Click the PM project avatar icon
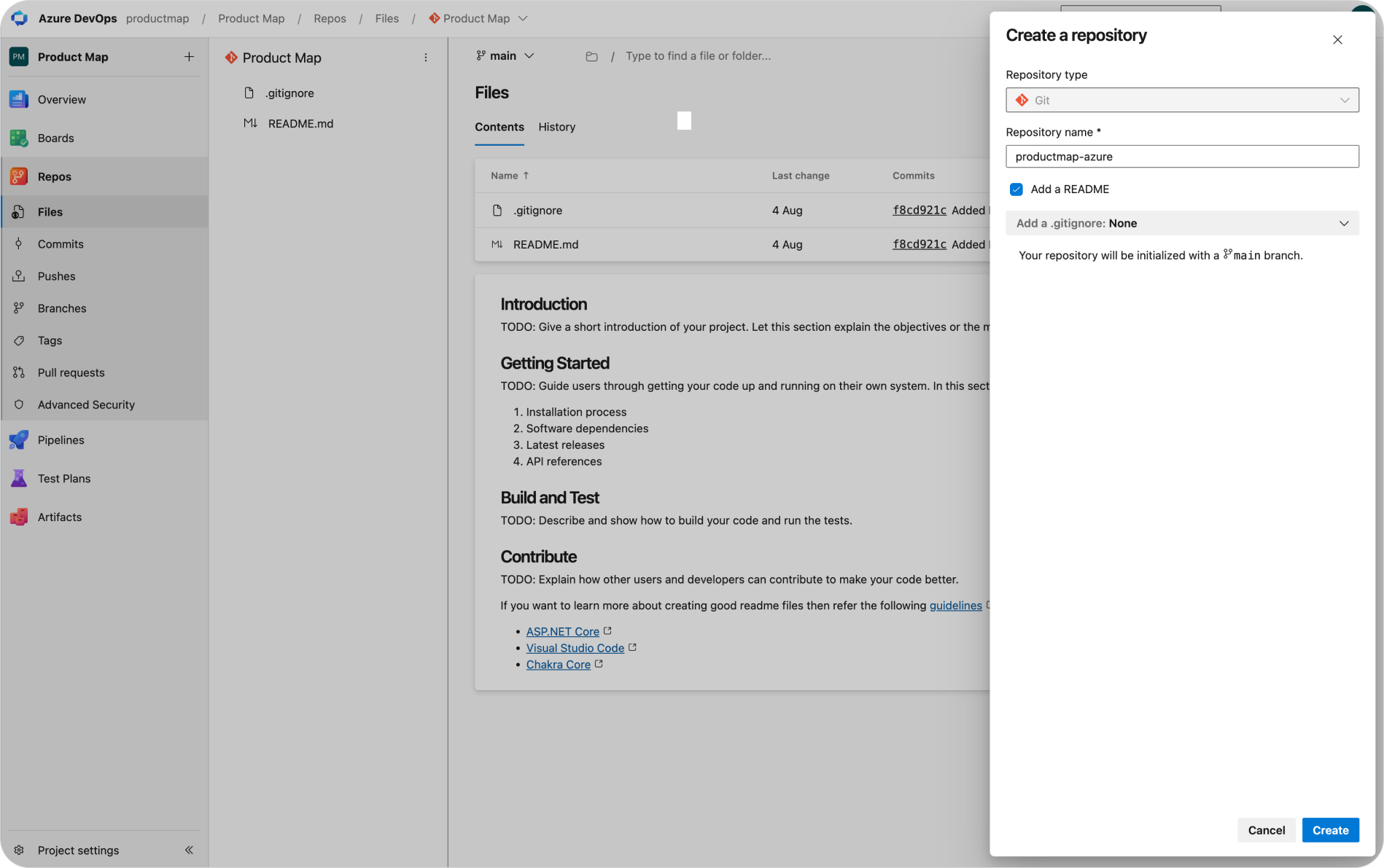The height and width of the screenshot is (868, 1384). (x=19, y=57)
